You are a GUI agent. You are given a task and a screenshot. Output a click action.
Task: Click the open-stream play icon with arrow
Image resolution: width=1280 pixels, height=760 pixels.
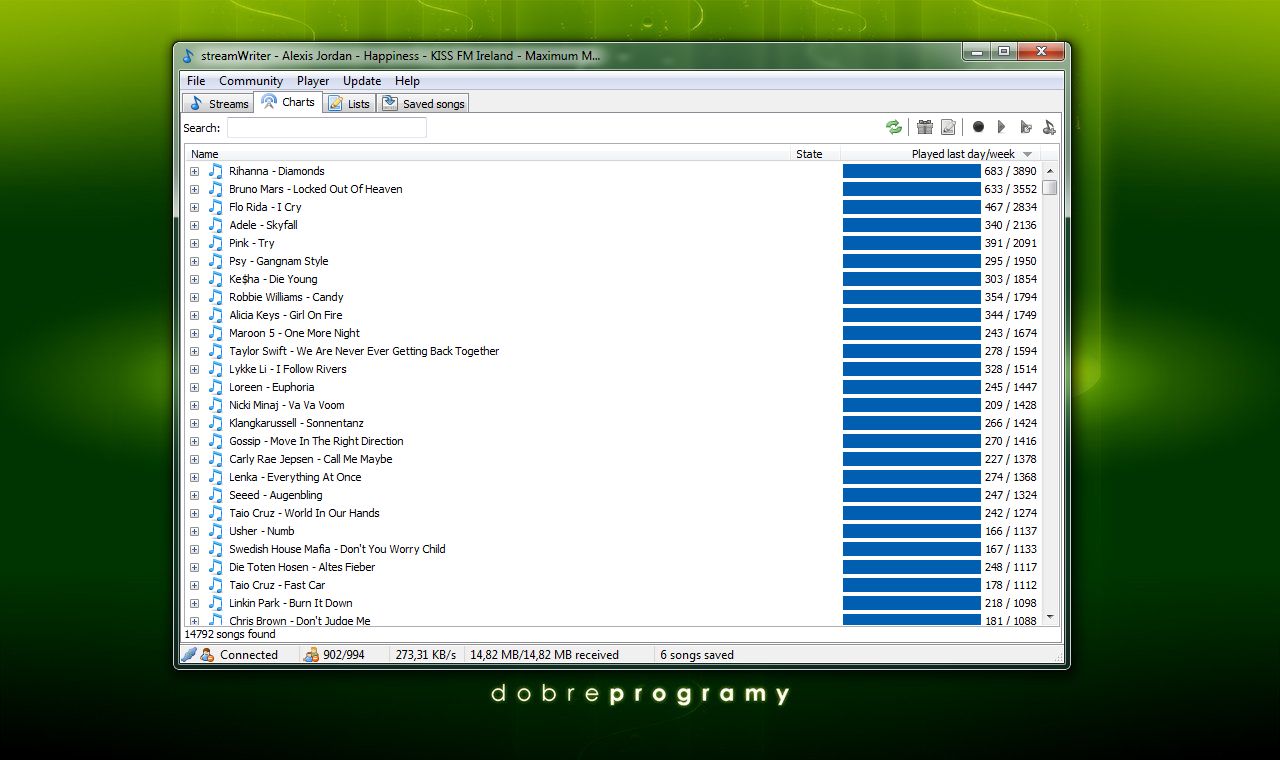[1025, 127]
